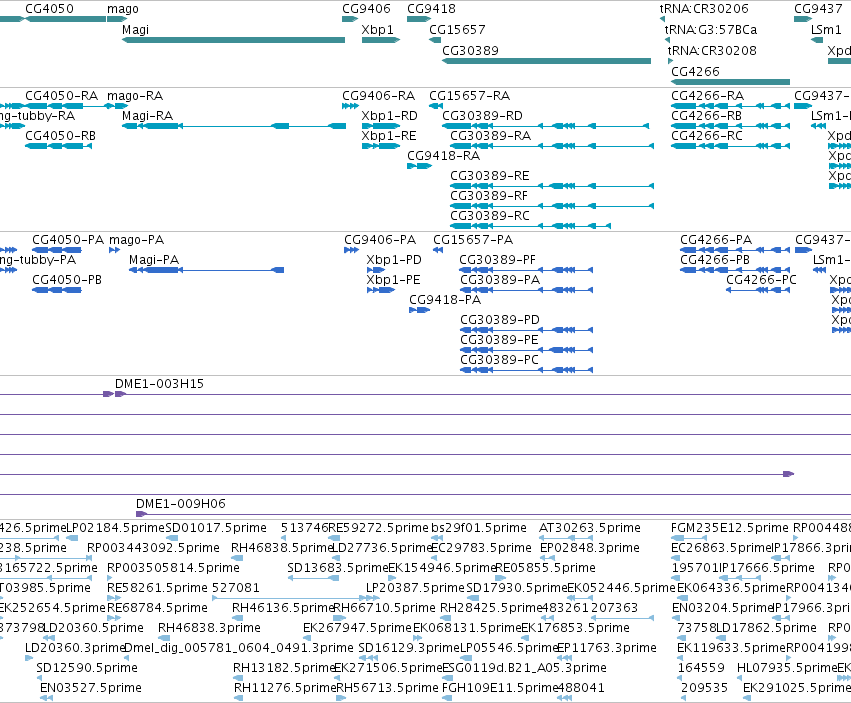This screenshot has height=703, width=851.
Task: Select the CG30389-RC transcript
Action: pos(531,226)
